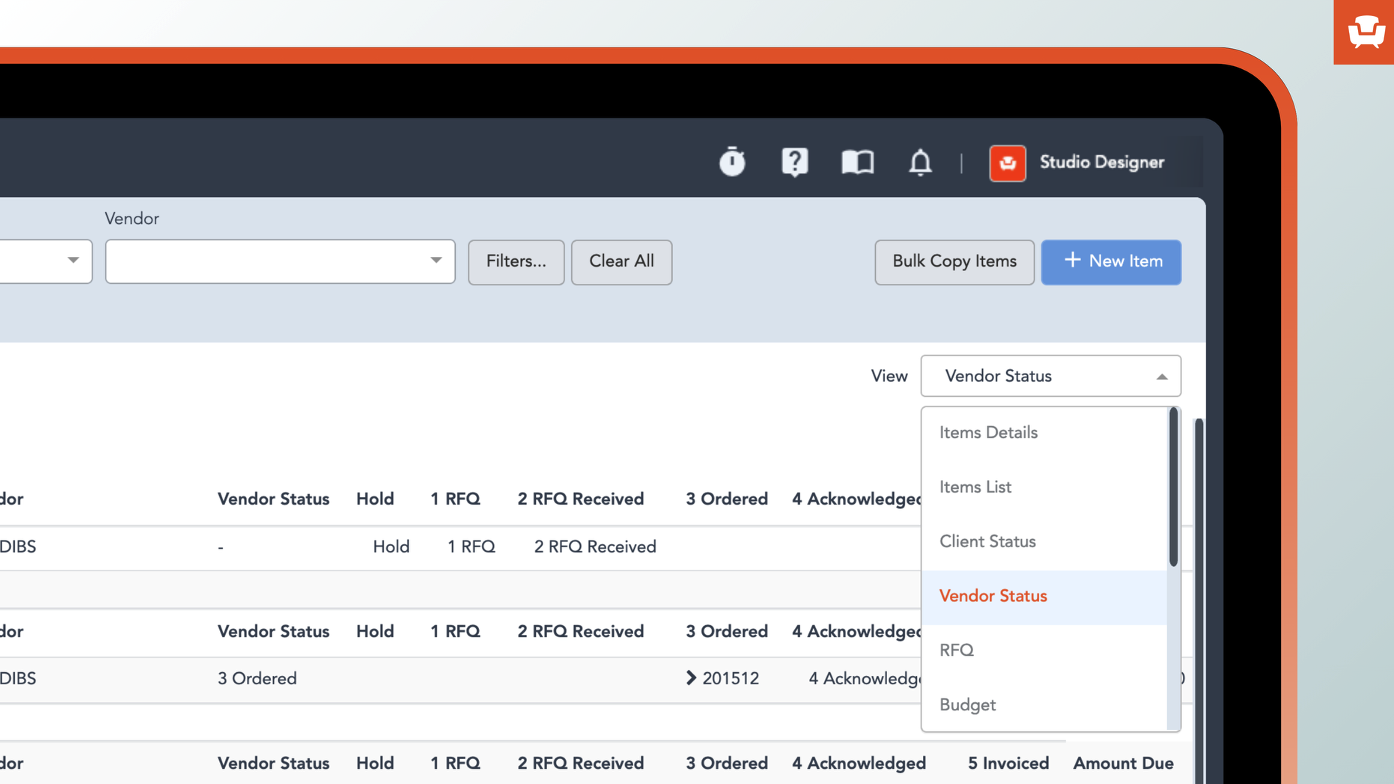The height and width of the screenshot is (784, 1394).
Task: Select RFQ from the view list
Action: (956, 650)
